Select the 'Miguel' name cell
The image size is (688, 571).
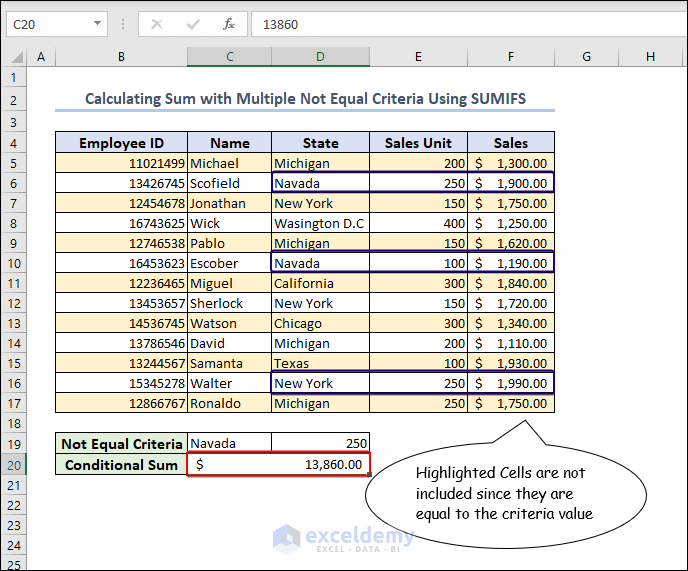(229, 284)
